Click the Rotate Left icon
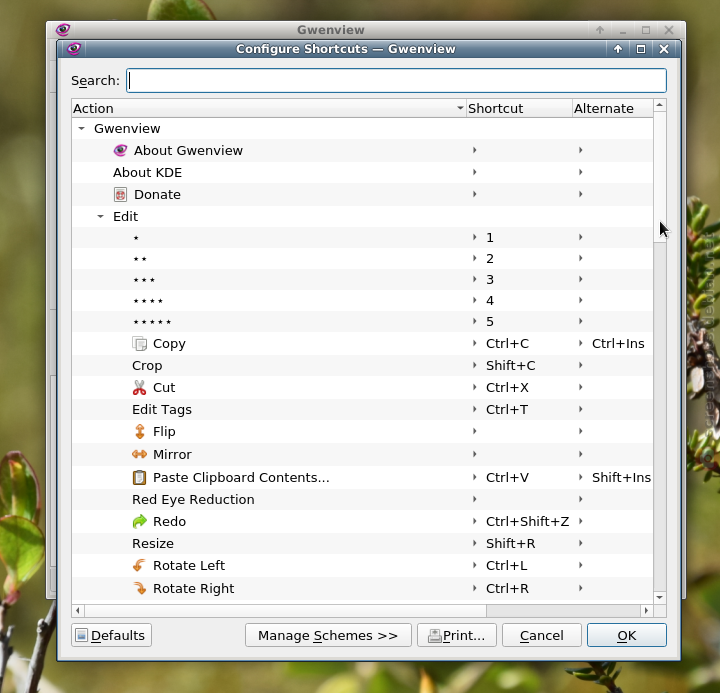This screenshot has width=720, height=693. point(140,565)
